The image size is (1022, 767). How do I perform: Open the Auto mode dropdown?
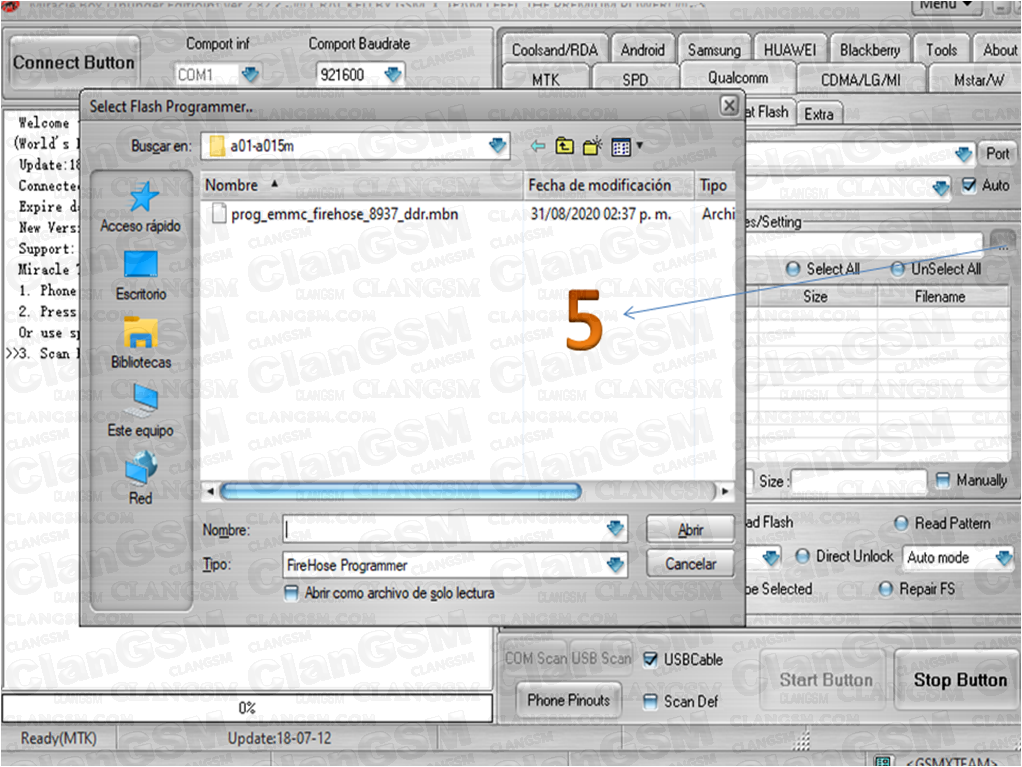click(957, 556)
